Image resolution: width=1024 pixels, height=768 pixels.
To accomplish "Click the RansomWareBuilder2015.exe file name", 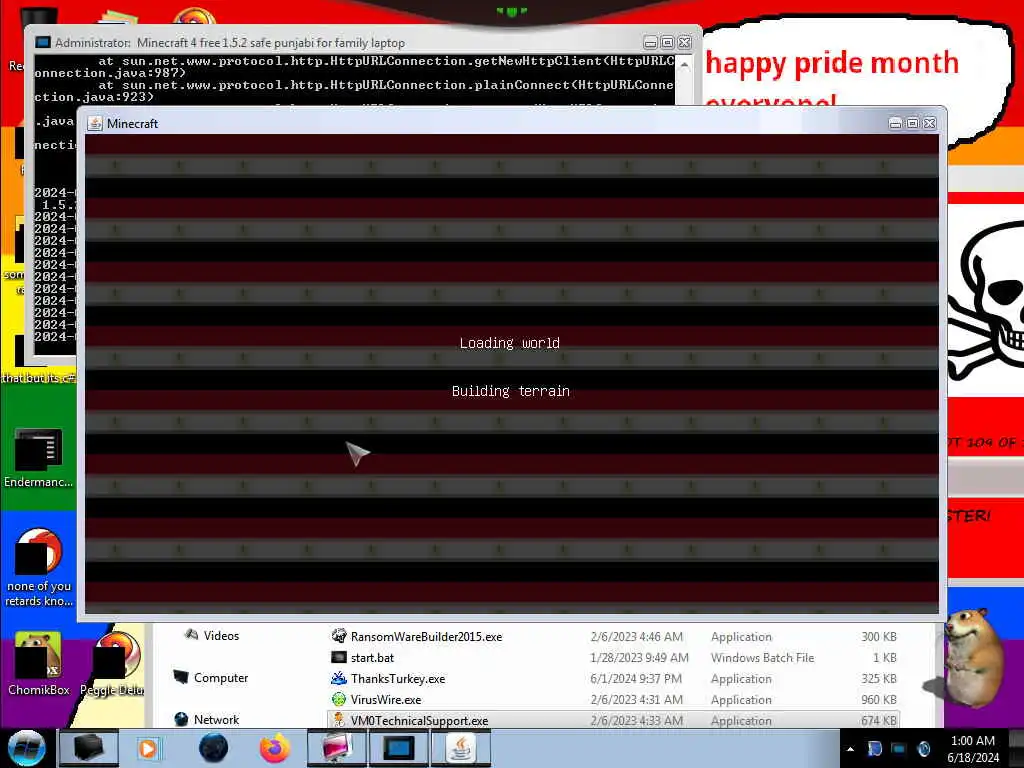I will tap(426, 636).
